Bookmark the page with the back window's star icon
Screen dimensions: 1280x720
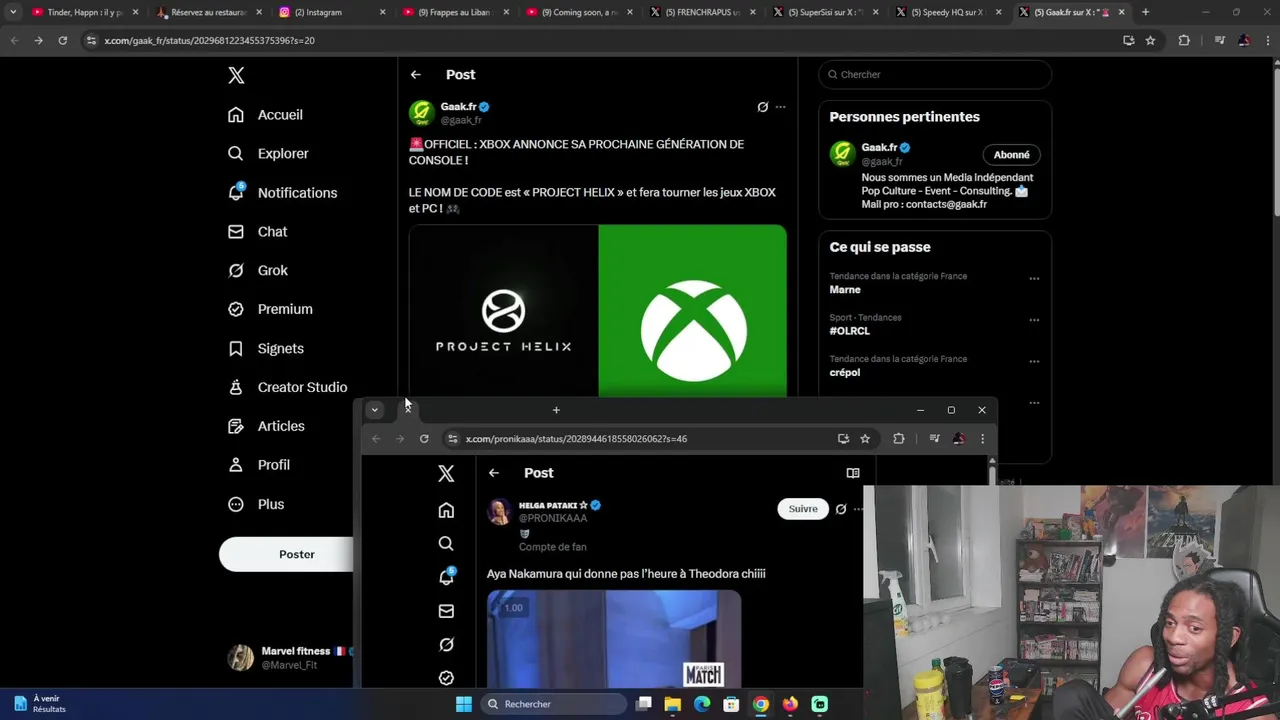1151,40
